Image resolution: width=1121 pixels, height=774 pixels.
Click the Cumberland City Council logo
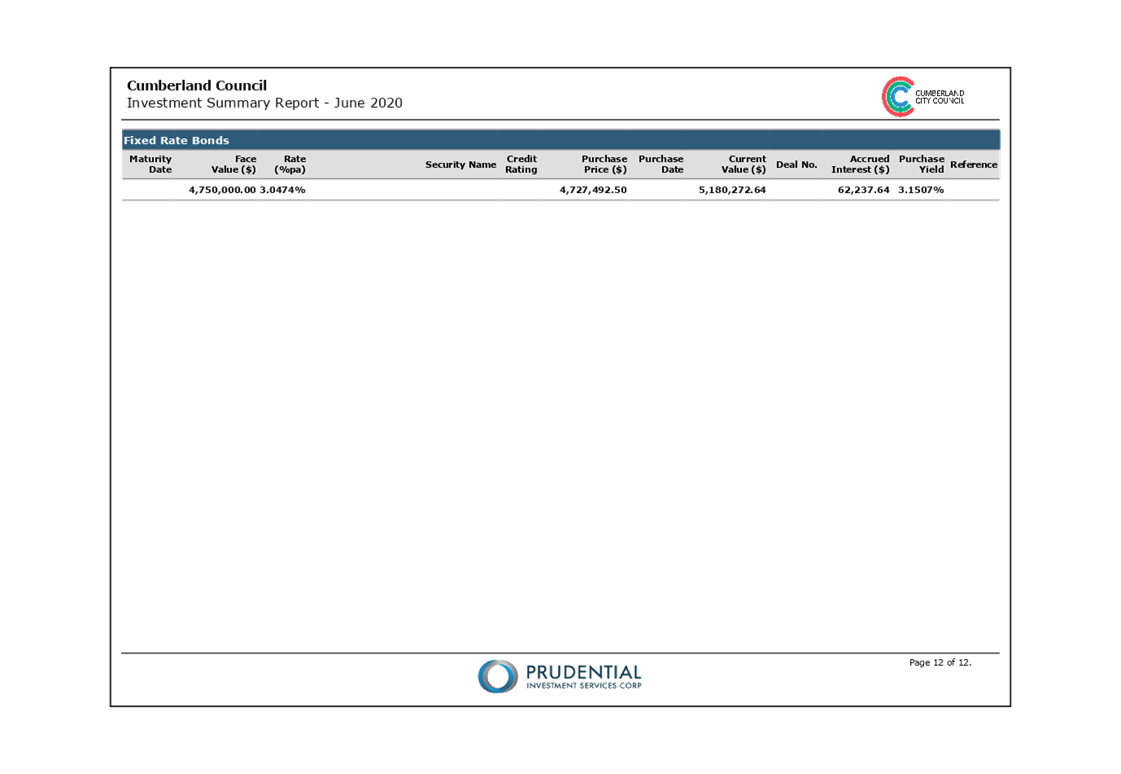[923, 96]
